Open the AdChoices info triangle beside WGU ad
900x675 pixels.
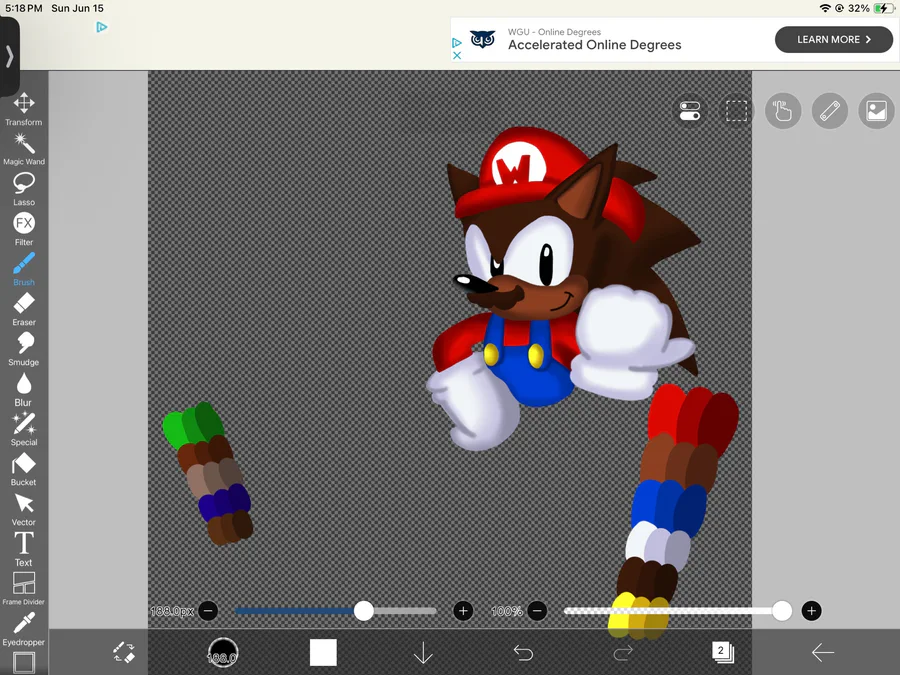click(457, 42)
